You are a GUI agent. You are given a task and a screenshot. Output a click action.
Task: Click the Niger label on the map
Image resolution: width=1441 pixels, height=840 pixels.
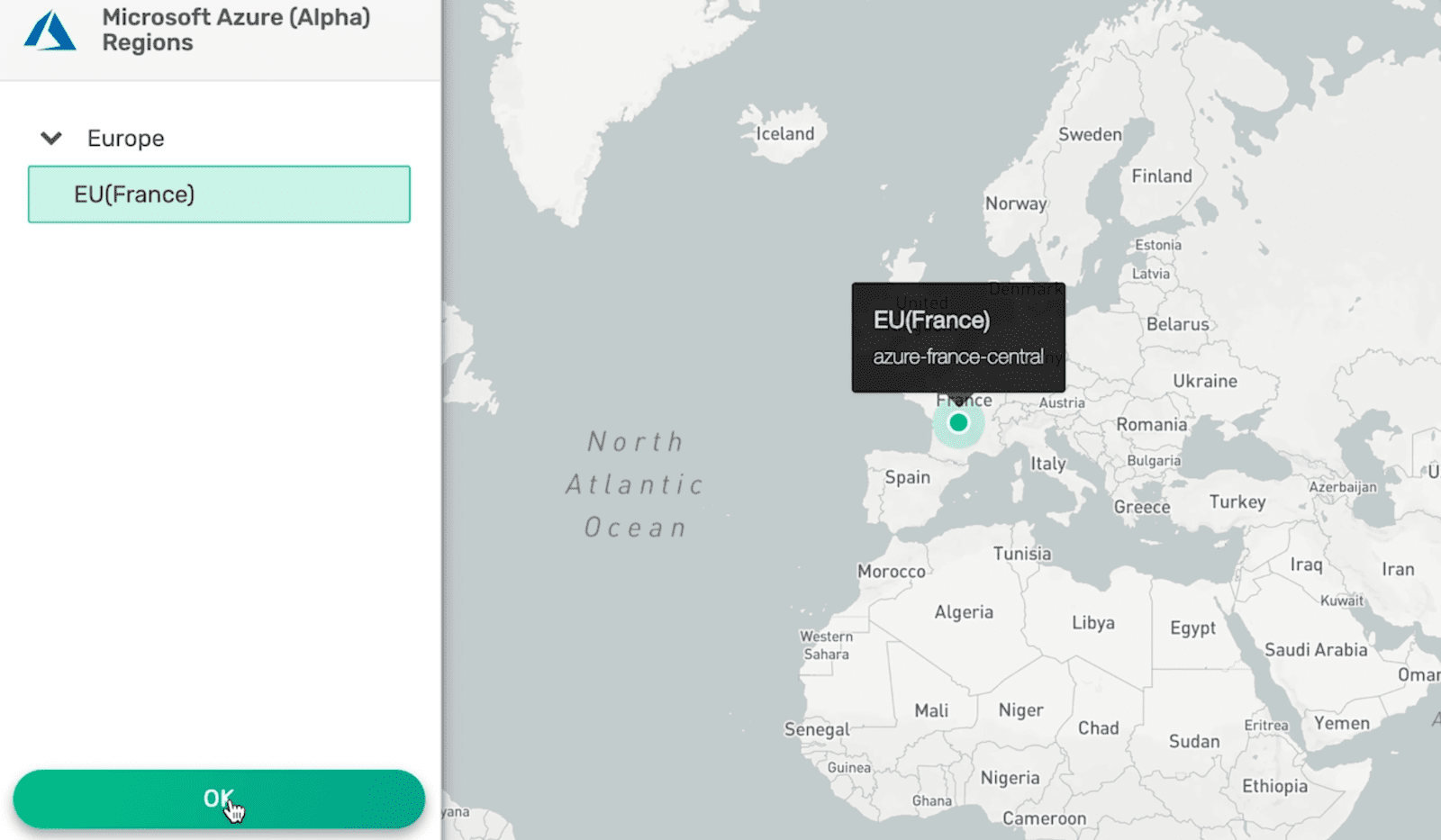pyautogui.click(x=1021, y=710)
